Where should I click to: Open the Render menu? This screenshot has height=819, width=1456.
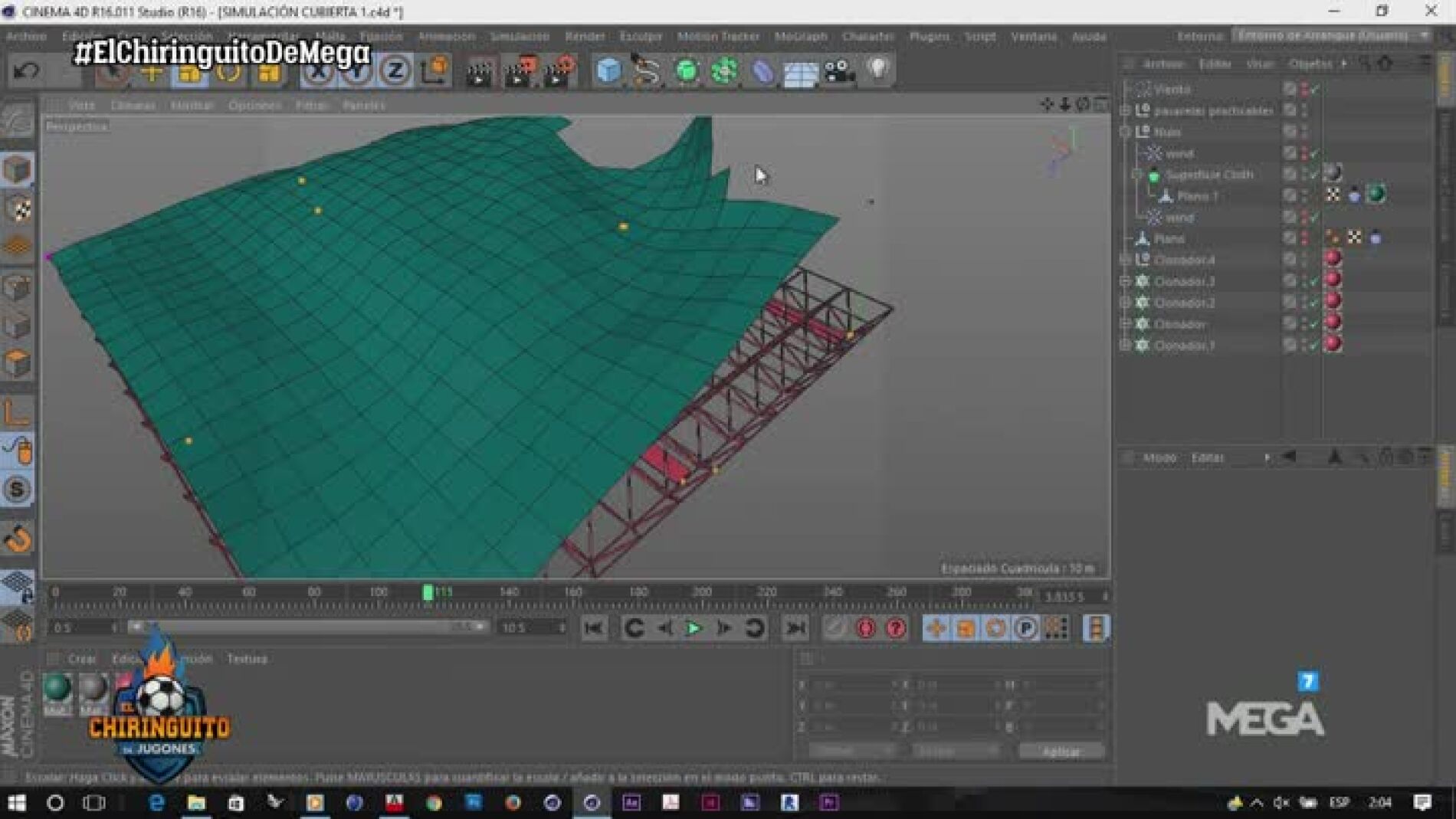(x=584, y=36)
